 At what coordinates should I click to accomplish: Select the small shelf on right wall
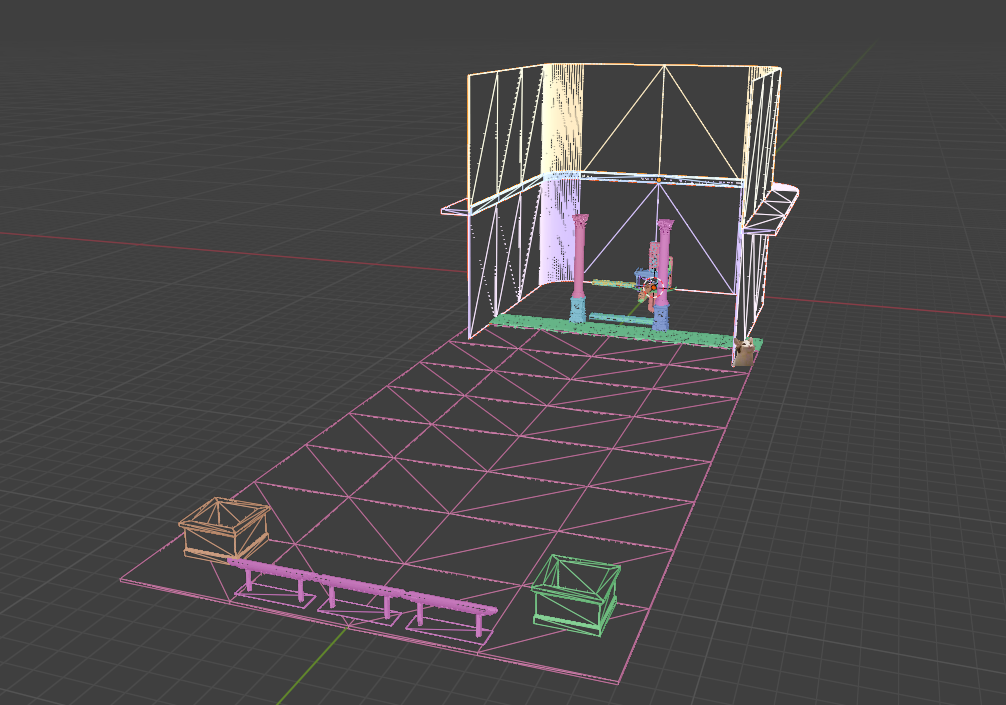pyautogui.click(x=775, y=207)
